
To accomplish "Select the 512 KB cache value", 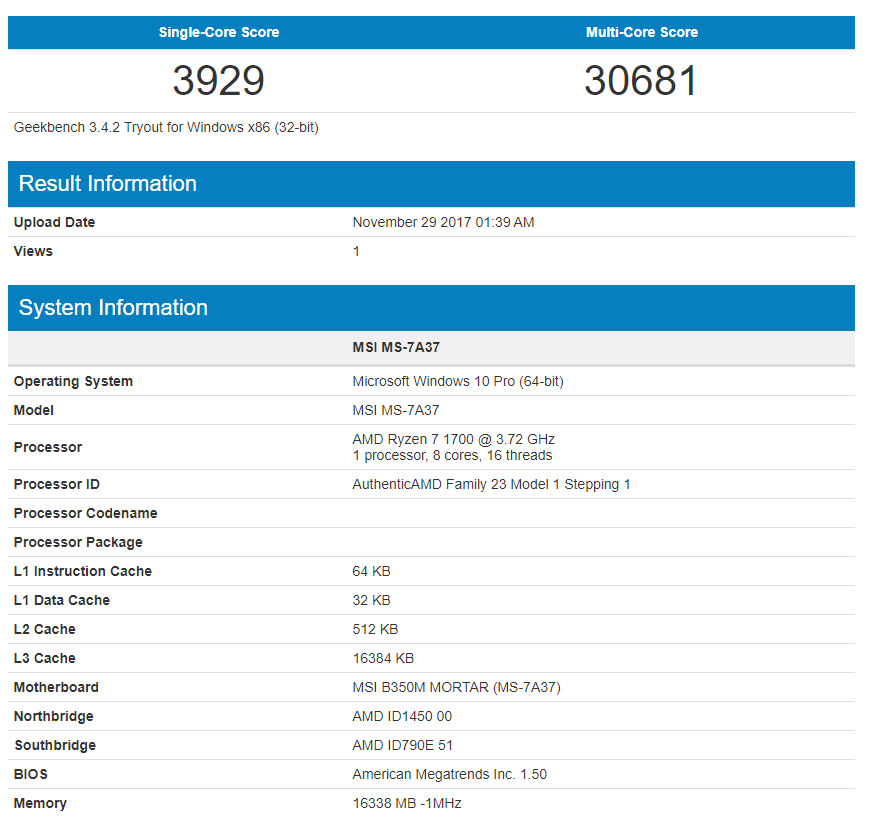I will tap(375, 629).
